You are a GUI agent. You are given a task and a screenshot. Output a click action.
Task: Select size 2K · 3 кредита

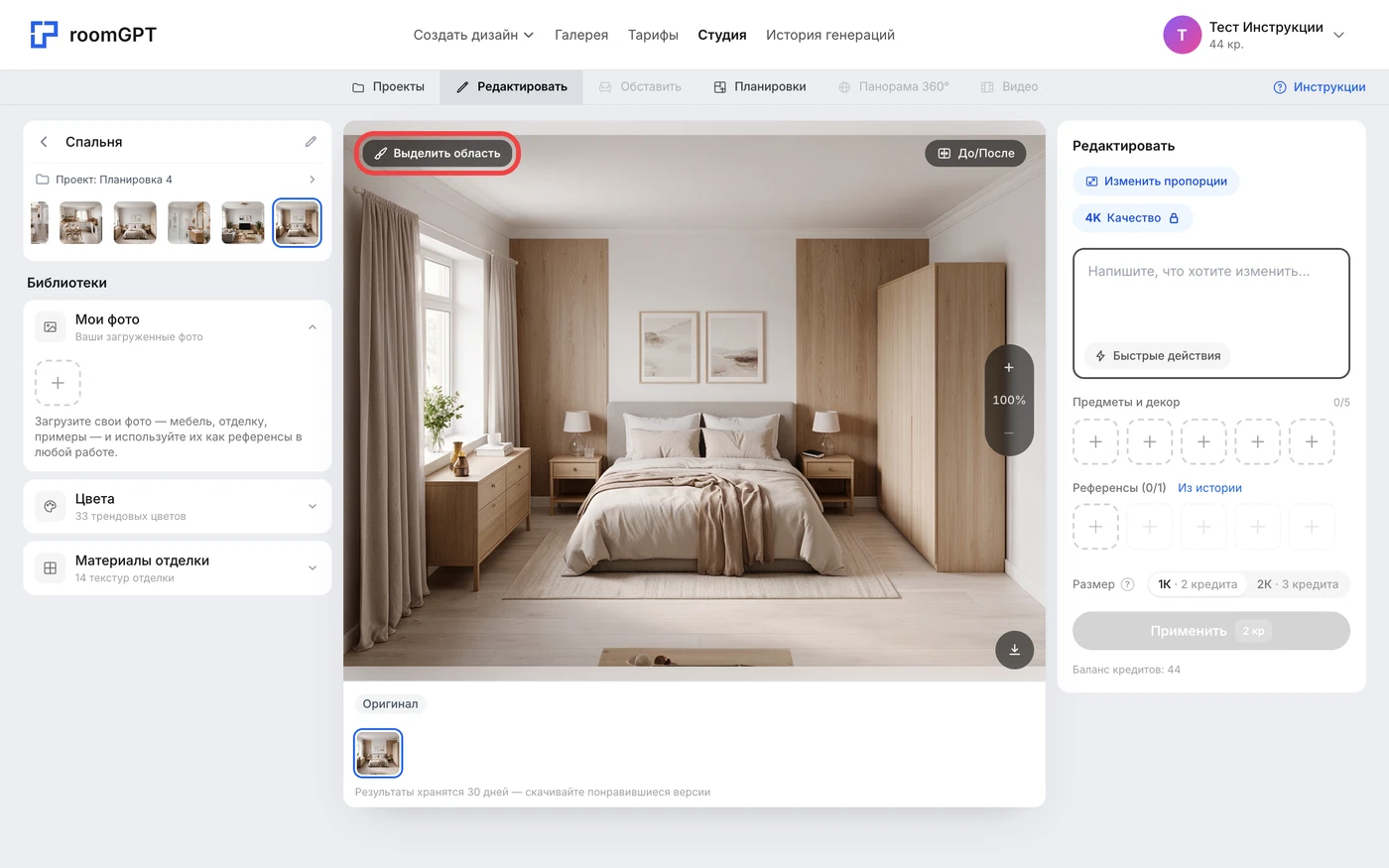point(1298,584)
